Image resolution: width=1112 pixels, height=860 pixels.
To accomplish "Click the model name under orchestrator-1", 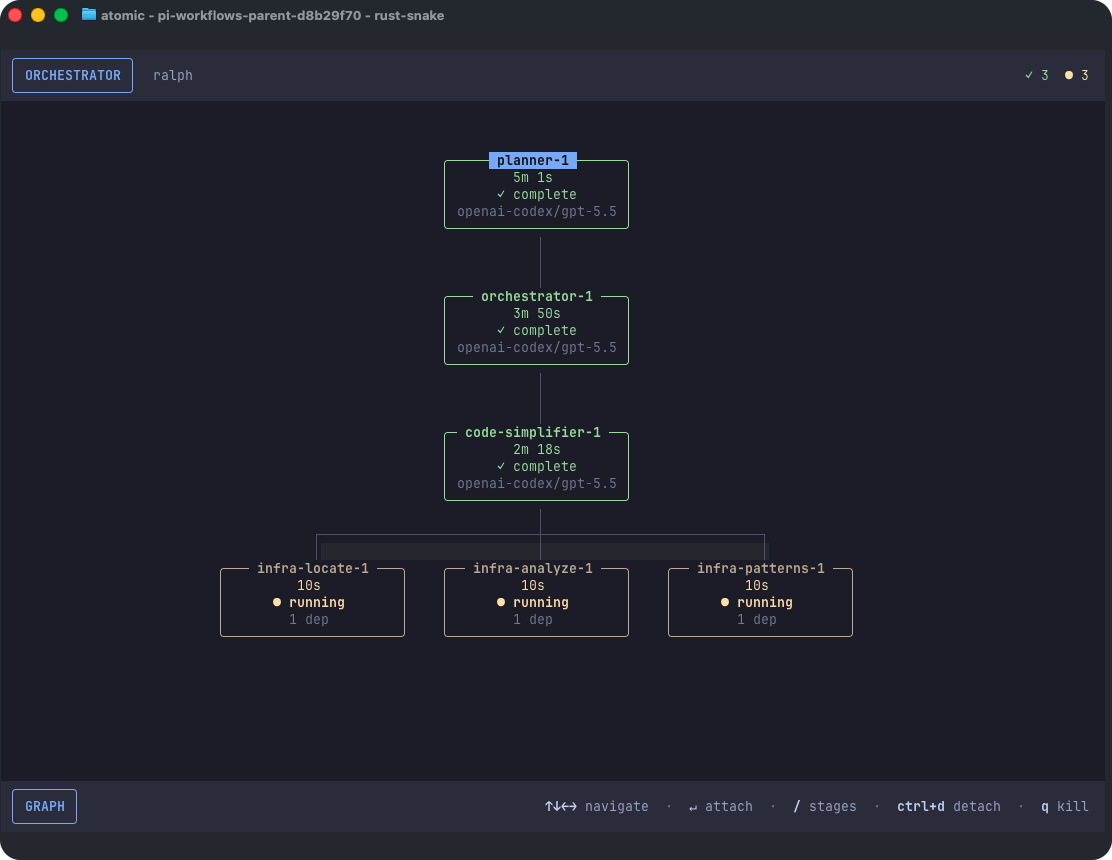I will 537,347.
